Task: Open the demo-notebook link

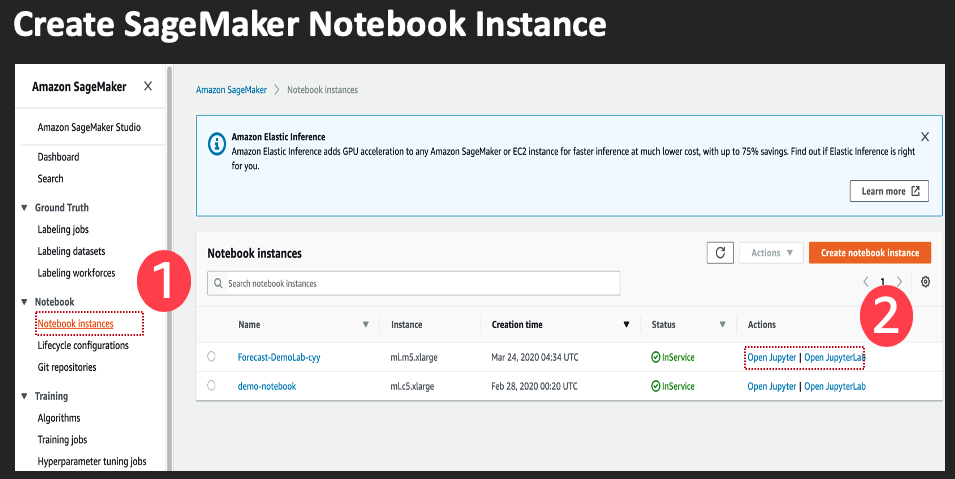Action: click(267, 386)
